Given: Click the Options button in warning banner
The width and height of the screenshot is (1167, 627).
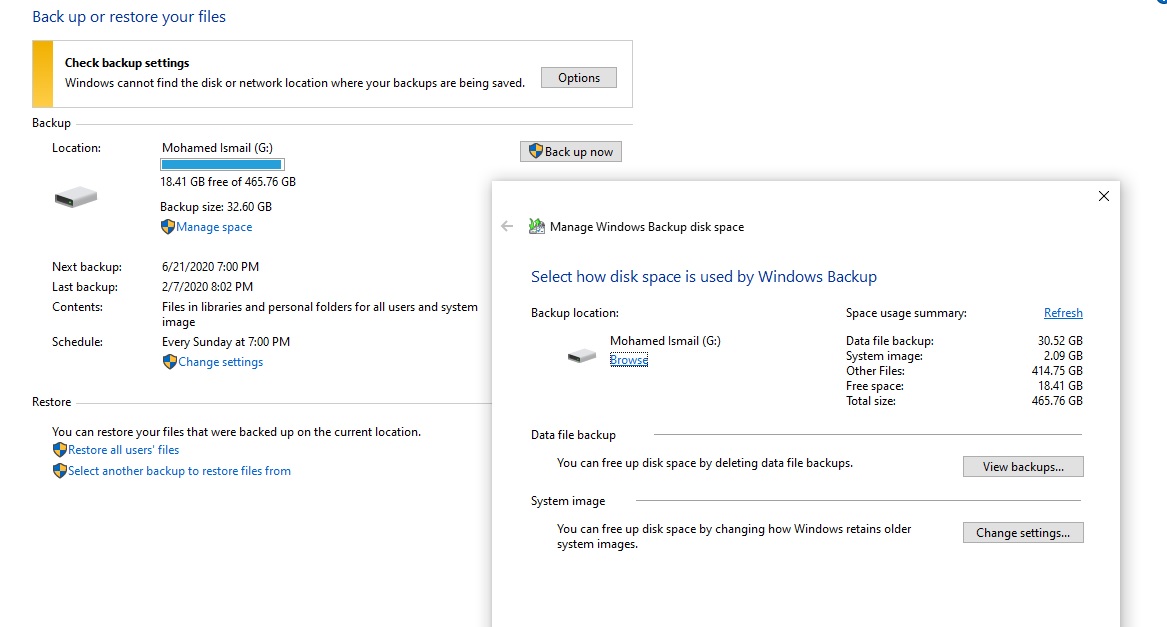Looking at the screenshot, I should (578, 78).
